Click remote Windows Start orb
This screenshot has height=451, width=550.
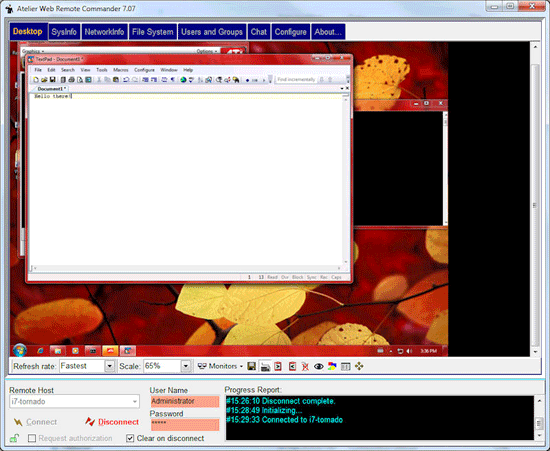pyautogui.click(x=20, y=350)
